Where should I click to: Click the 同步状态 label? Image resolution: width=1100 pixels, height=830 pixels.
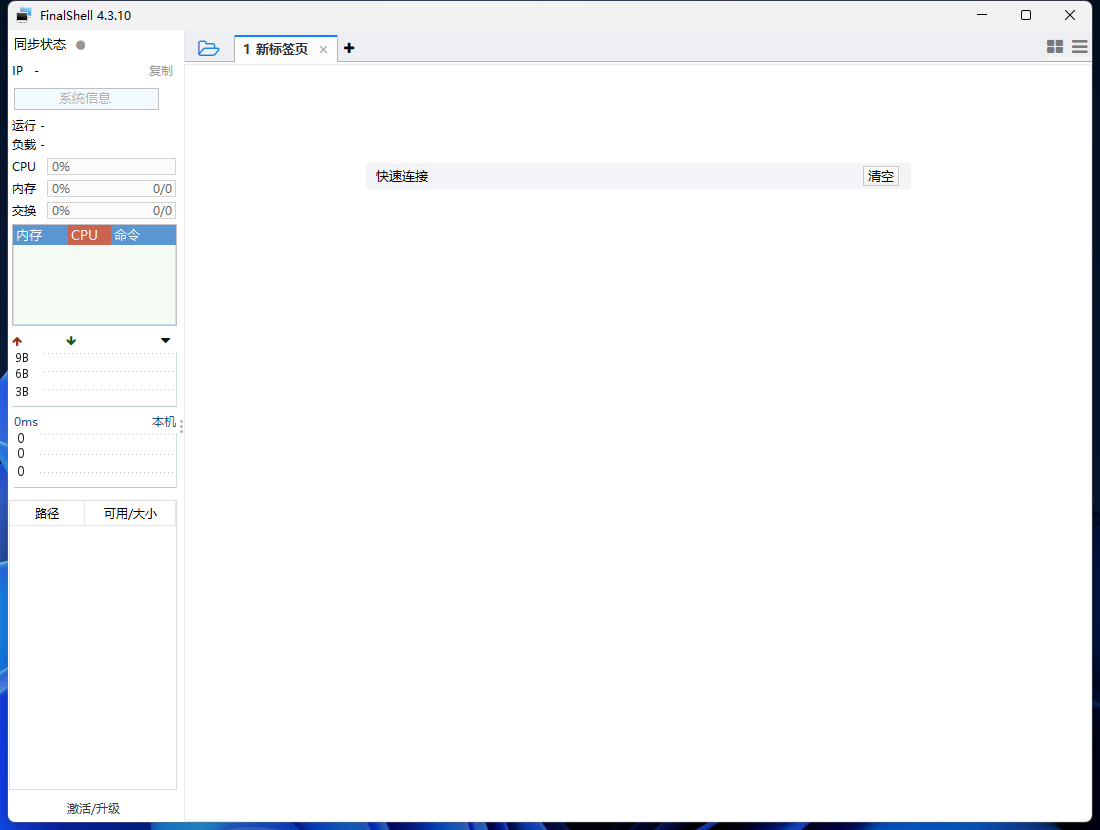click(x=40, y=44)
